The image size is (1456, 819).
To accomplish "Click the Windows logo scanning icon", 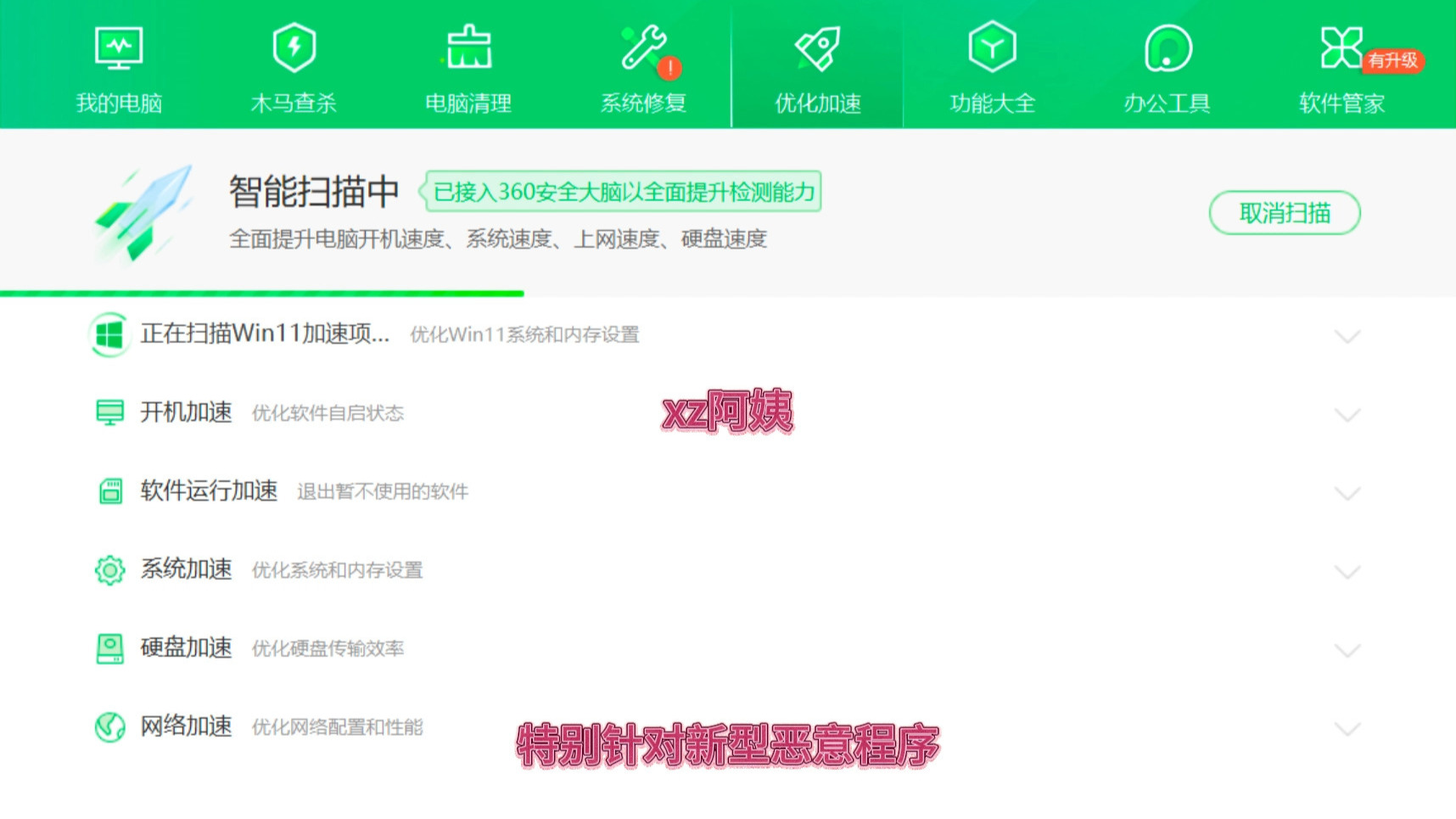I will click(x=109, y=335).
